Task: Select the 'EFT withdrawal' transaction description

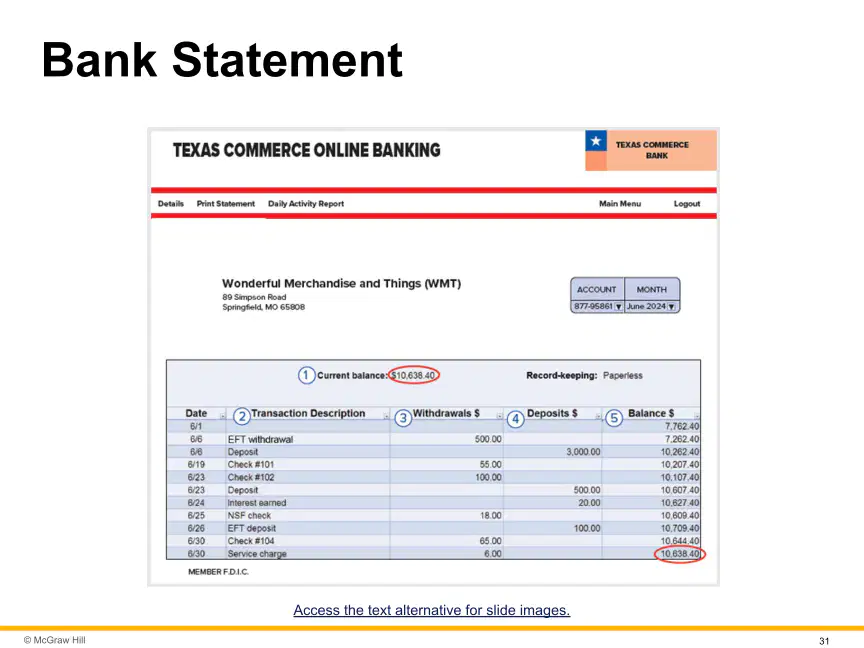Action: pos(260,439)
